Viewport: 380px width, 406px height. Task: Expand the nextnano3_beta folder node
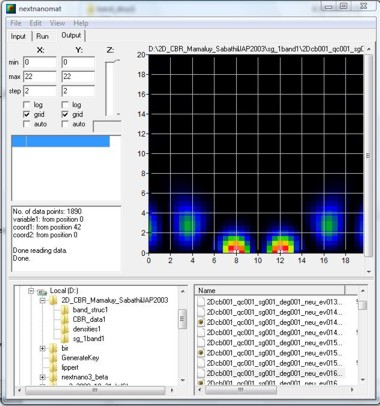[42, 377]
